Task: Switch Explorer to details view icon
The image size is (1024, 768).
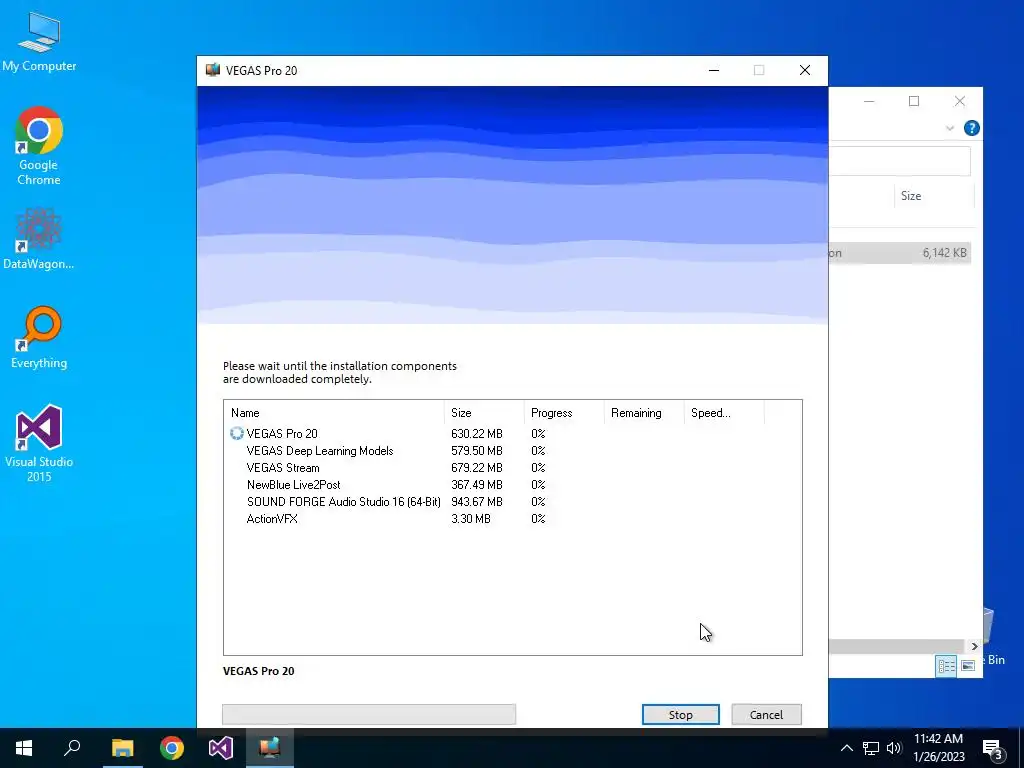Action: (x=946, y=665)
